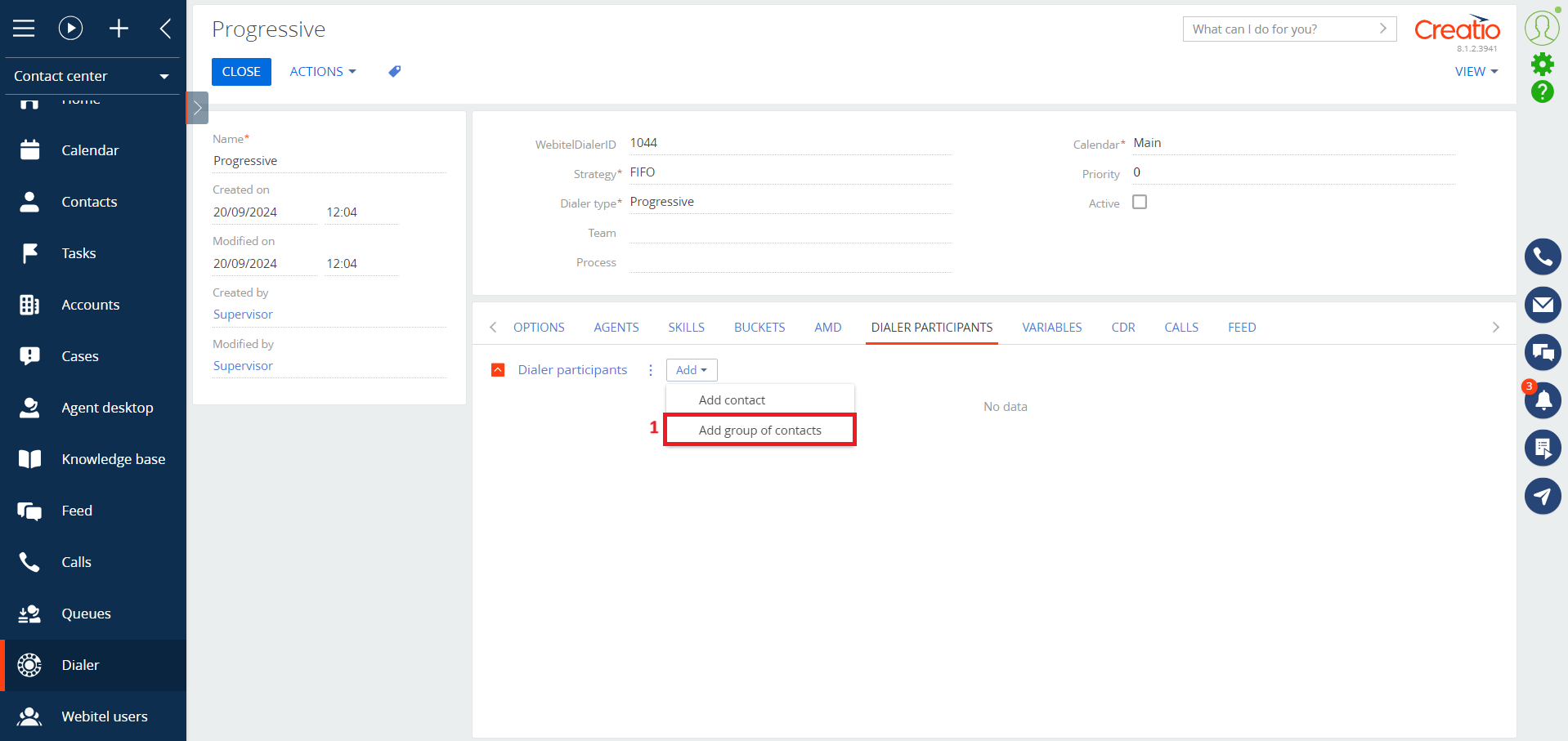Open the user profile avatar

tap(1542, 28)
